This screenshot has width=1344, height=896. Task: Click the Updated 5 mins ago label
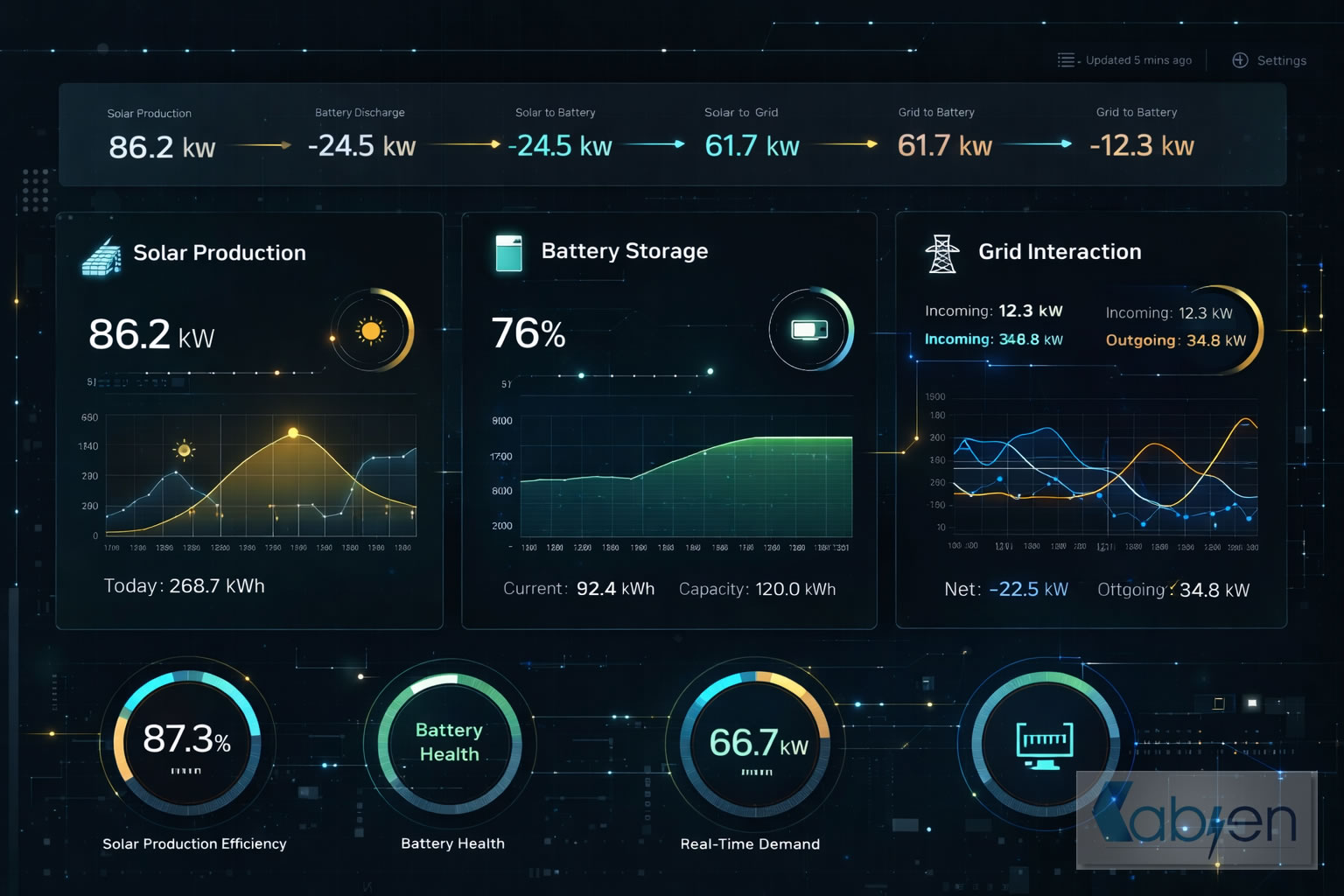(1138, 60)
